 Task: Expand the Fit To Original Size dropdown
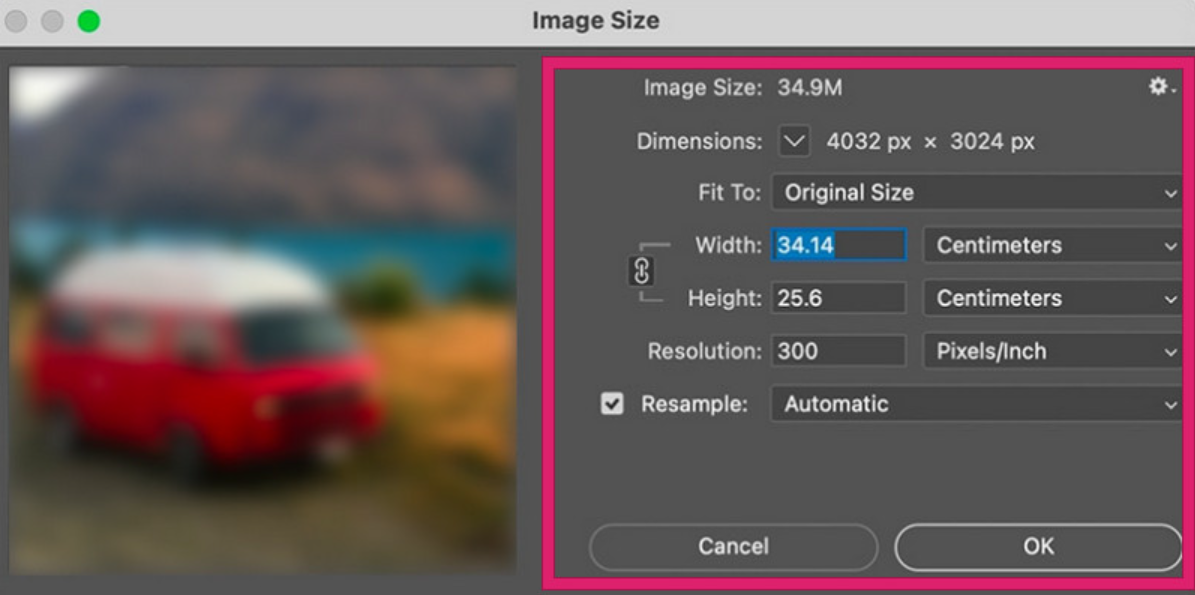976,193
